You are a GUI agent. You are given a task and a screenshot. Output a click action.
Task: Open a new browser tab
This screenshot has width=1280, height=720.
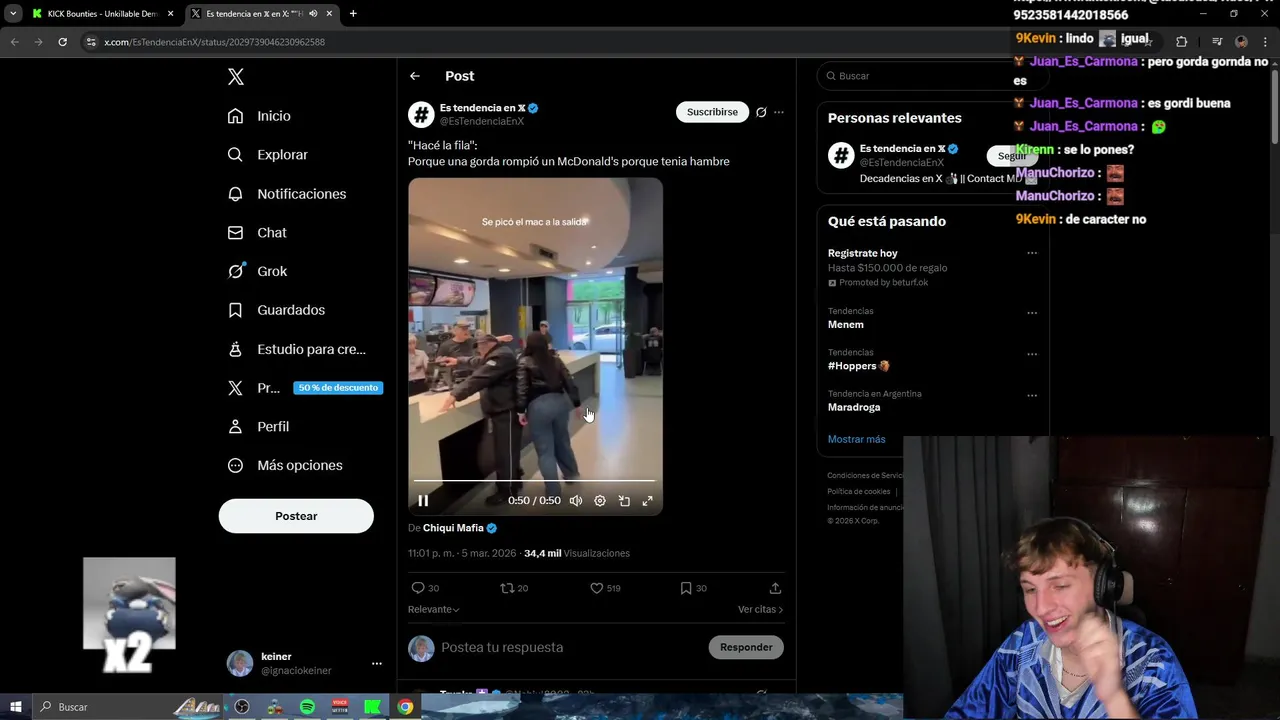pyautogui.click(x=353, y=14)
